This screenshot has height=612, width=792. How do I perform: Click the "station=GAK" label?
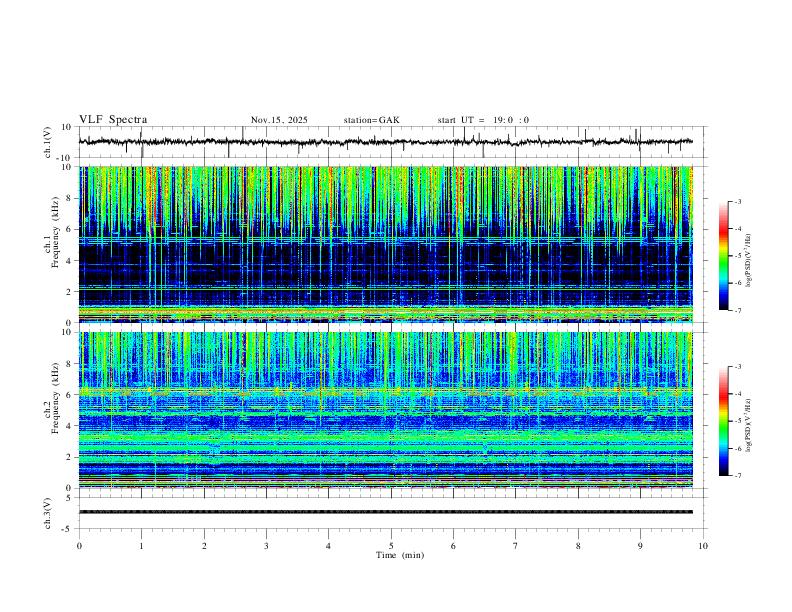point(371,120)
